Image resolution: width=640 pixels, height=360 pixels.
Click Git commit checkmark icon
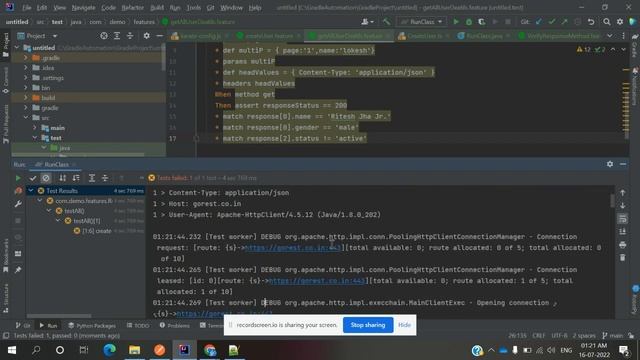click(x=552, y=22)
